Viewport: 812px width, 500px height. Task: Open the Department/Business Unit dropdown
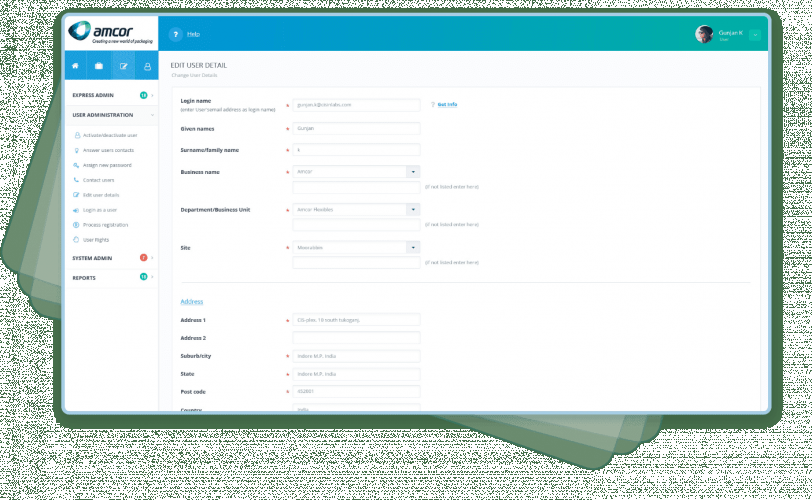(356, 210)
